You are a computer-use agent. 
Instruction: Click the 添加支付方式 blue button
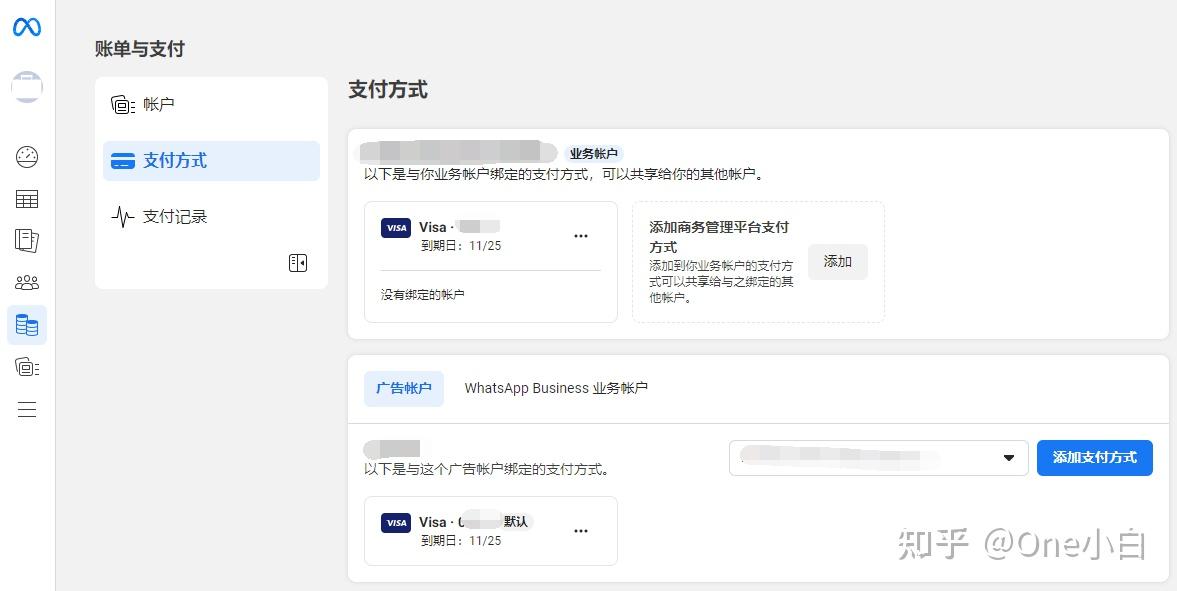tap(1094, 457)
